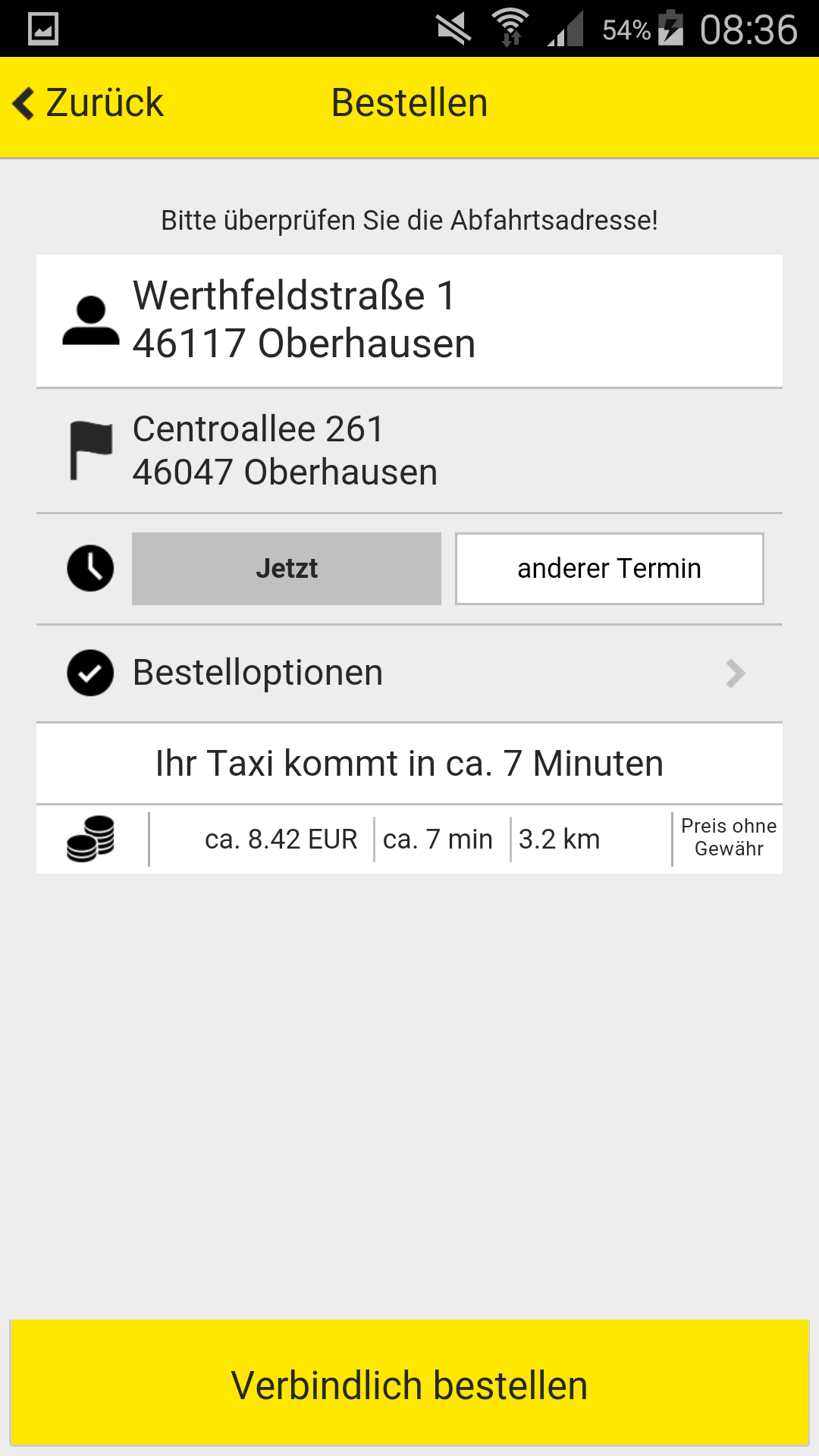Screen dimensions: 819x1456
Task: Tap the coins price icon
Action: (91, 839)
